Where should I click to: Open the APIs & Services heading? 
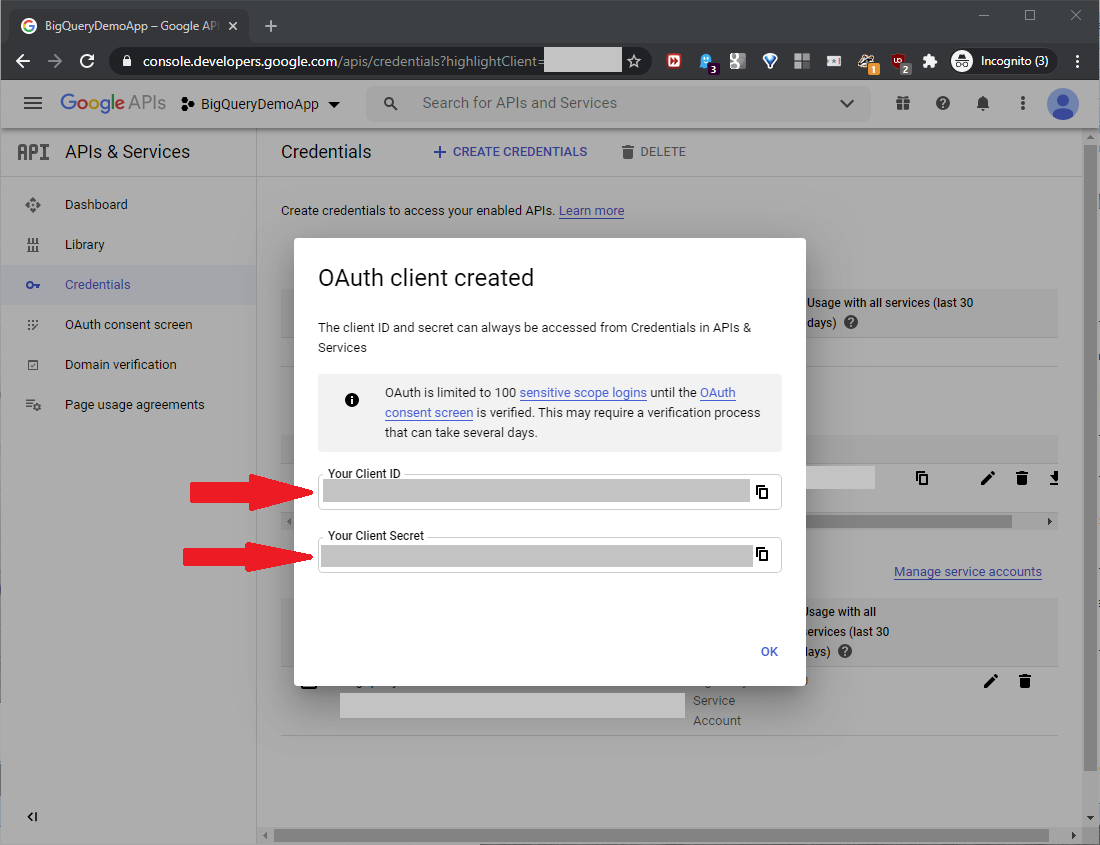coord(128,152)
